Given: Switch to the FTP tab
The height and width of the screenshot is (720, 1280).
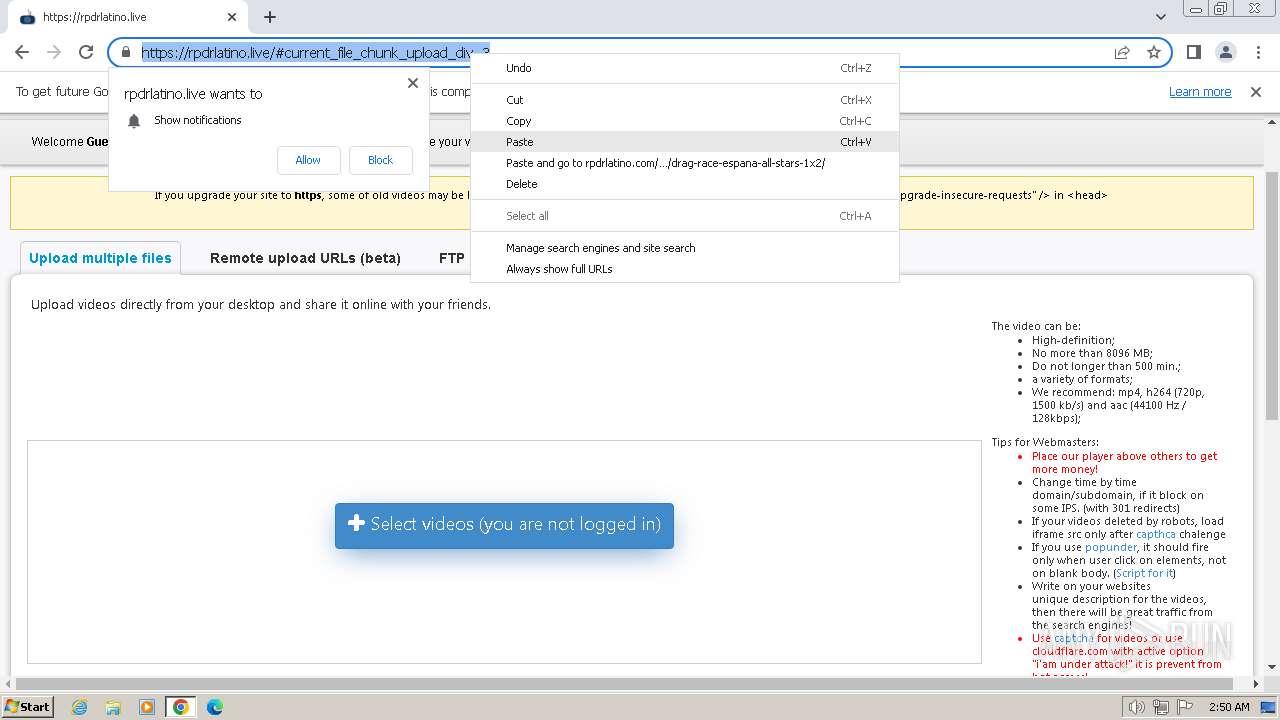Looking at the screenshot, I should click(x=451, y=258).
